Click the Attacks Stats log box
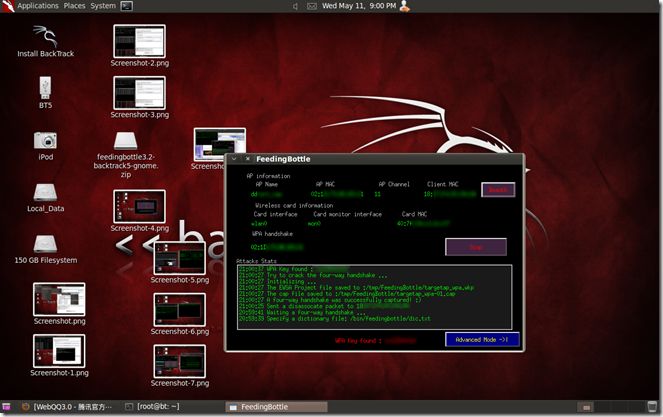Screen dimensions: 663x417 point(375,297)
